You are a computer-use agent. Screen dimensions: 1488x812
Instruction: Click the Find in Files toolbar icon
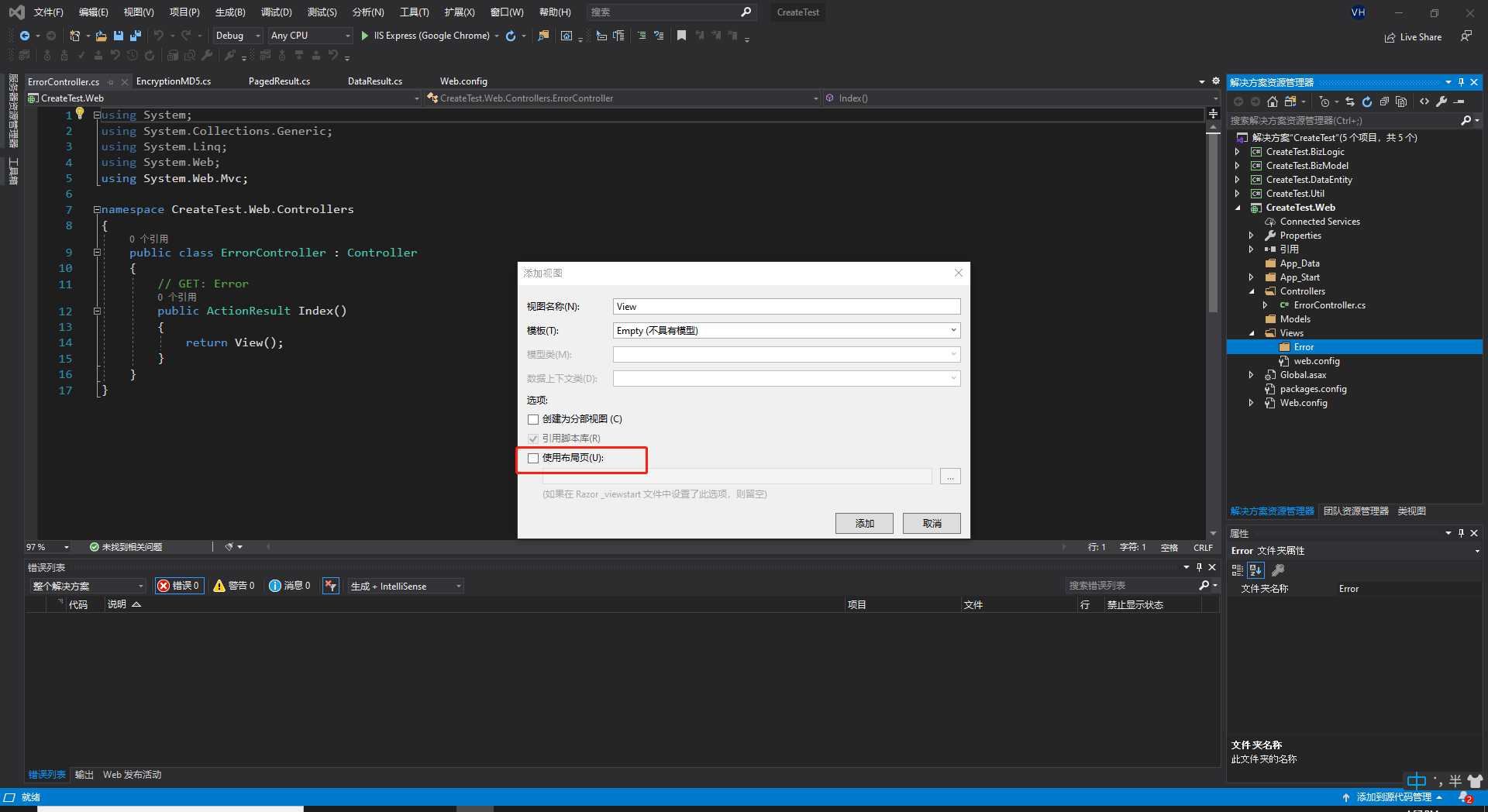(543, 36)
